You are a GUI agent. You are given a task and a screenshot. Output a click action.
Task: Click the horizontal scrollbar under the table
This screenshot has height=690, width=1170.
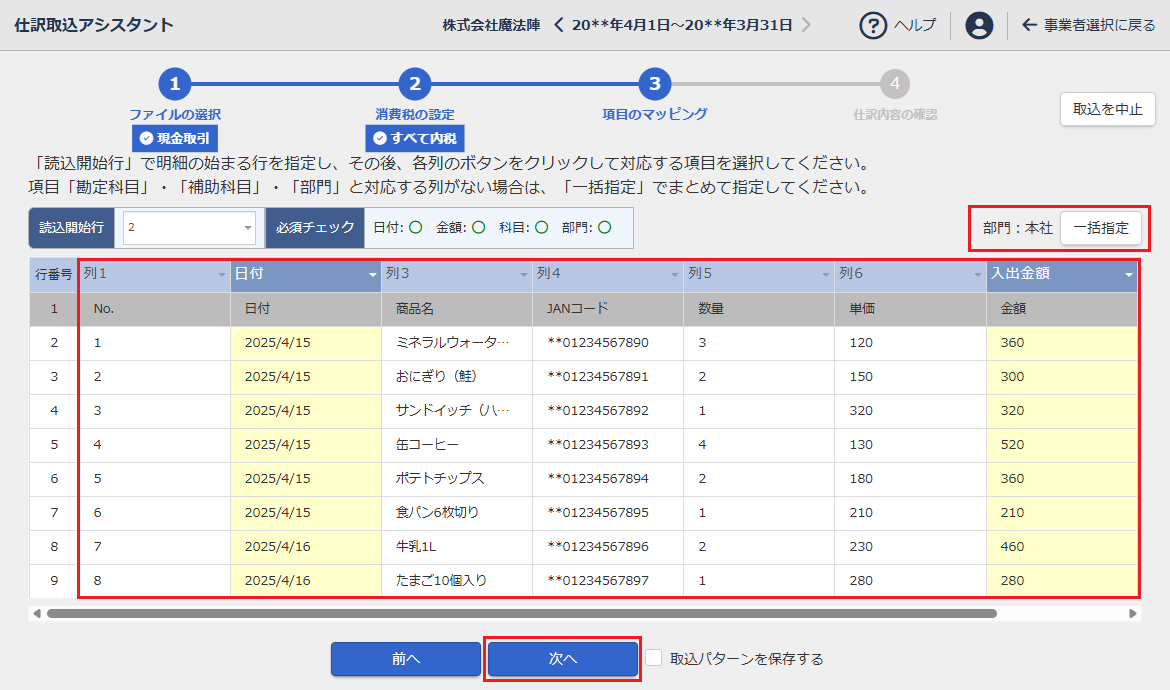pyautogui.click(x=520, y=613)
